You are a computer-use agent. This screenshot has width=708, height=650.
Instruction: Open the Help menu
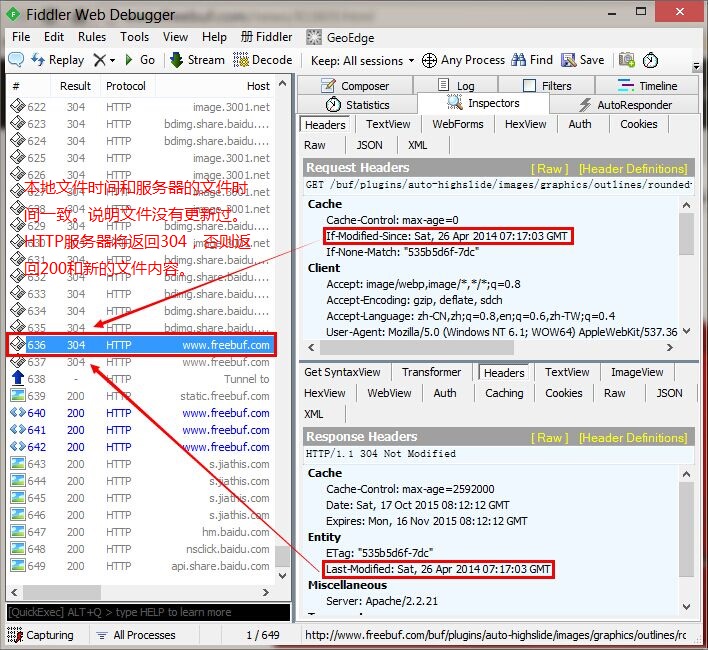pyautogui.click(x=214, y=37)
